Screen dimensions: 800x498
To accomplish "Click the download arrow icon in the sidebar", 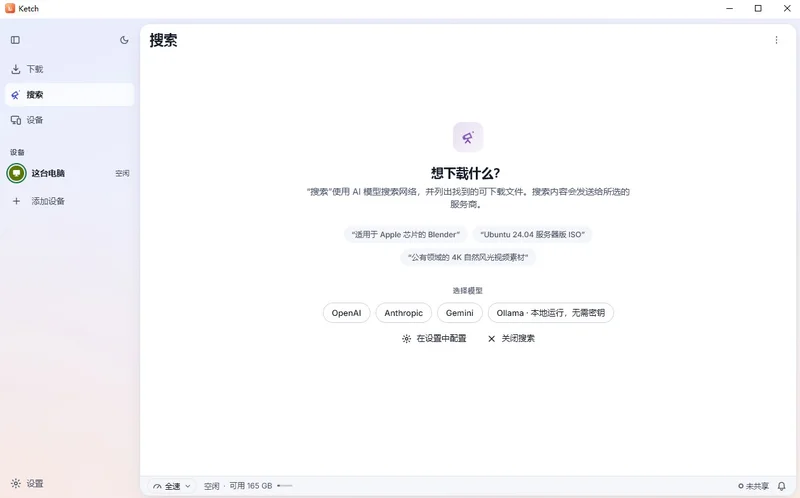I will tap(16, 69).
